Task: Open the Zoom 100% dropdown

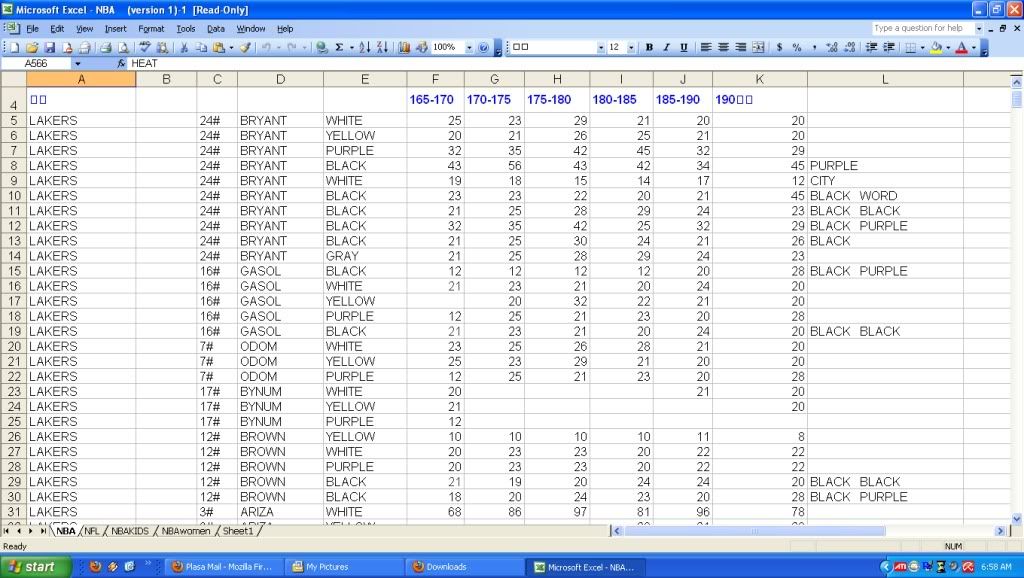Action: pos(469,47)
